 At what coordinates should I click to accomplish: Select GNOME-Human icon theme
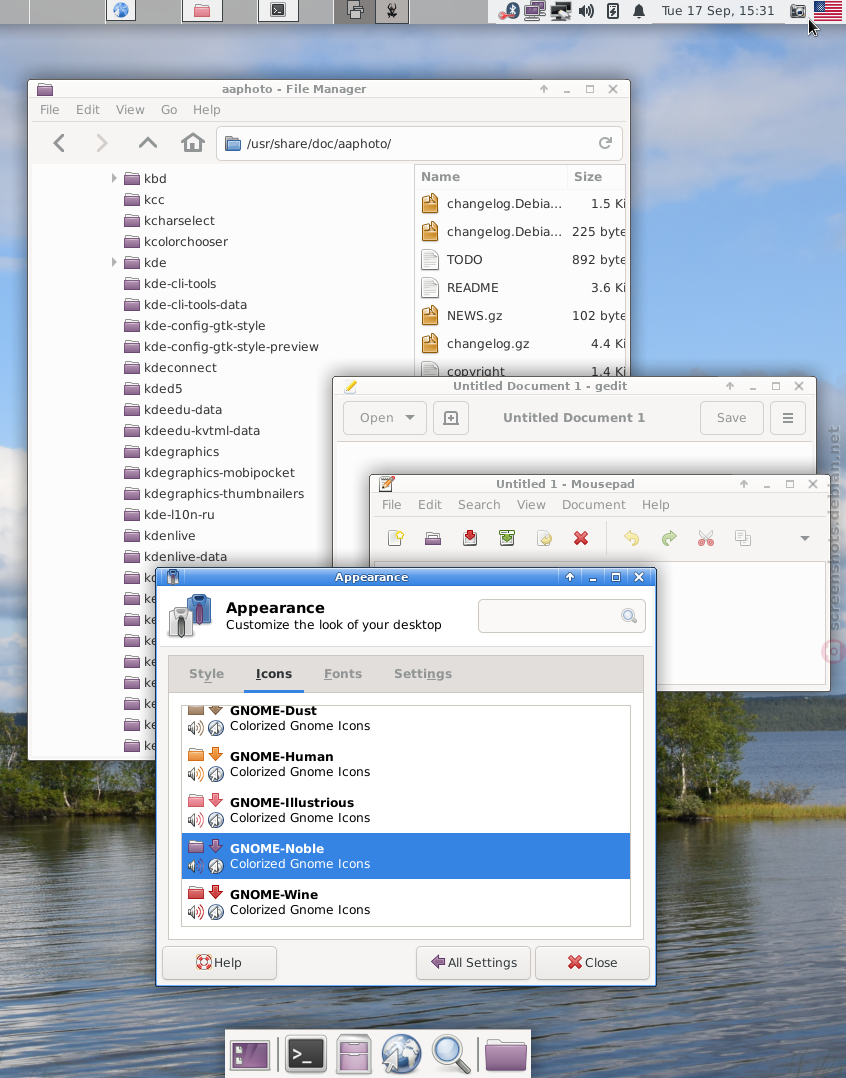pyautogui.click(x=406, y=764)
